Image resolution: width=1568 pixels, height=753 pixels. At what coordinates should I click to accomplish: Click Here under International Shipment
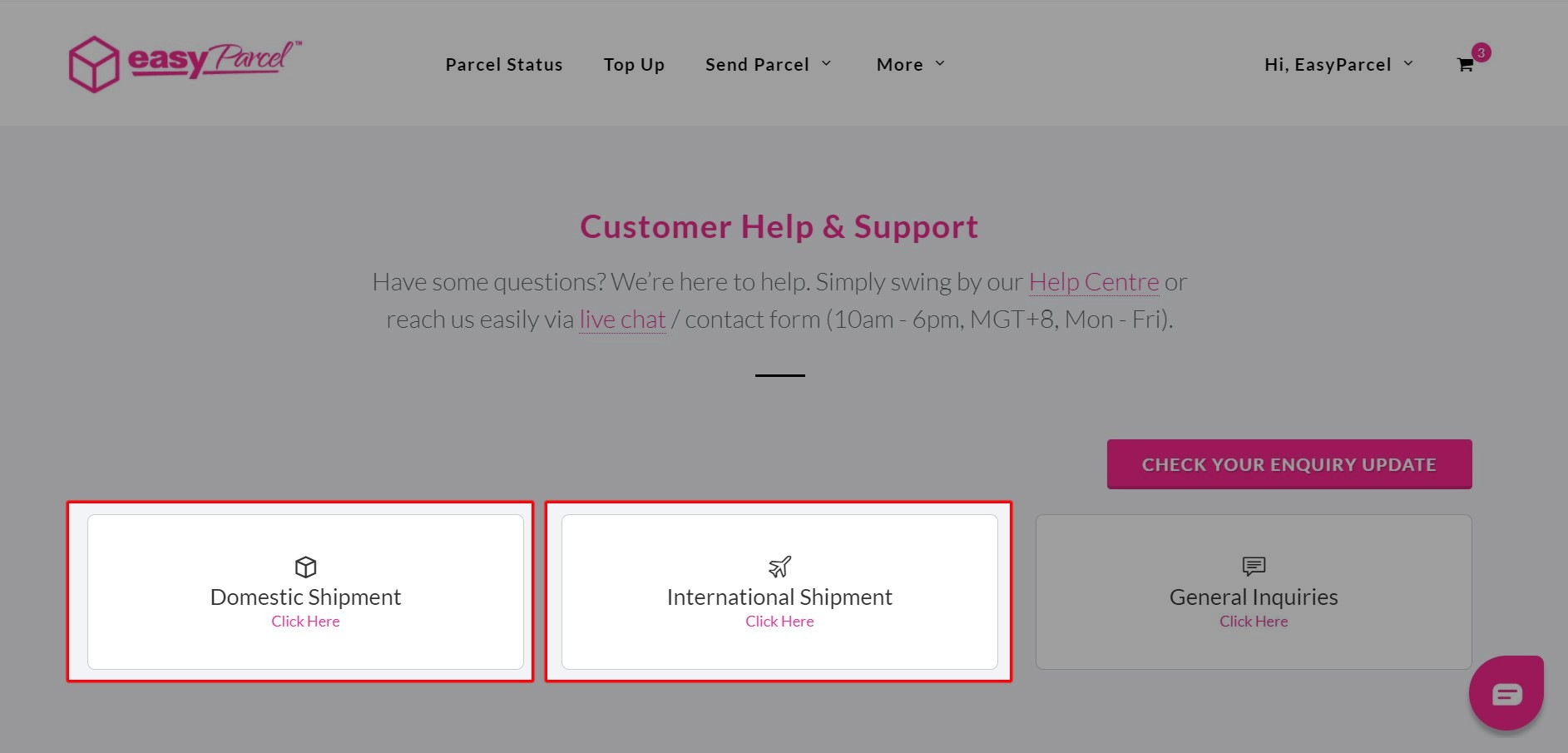click(779, 621)
